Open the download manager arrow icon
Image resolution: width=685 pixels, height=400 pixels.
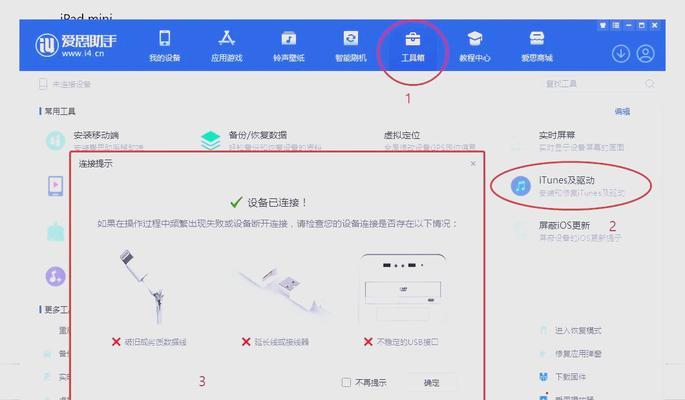point(621,54)
